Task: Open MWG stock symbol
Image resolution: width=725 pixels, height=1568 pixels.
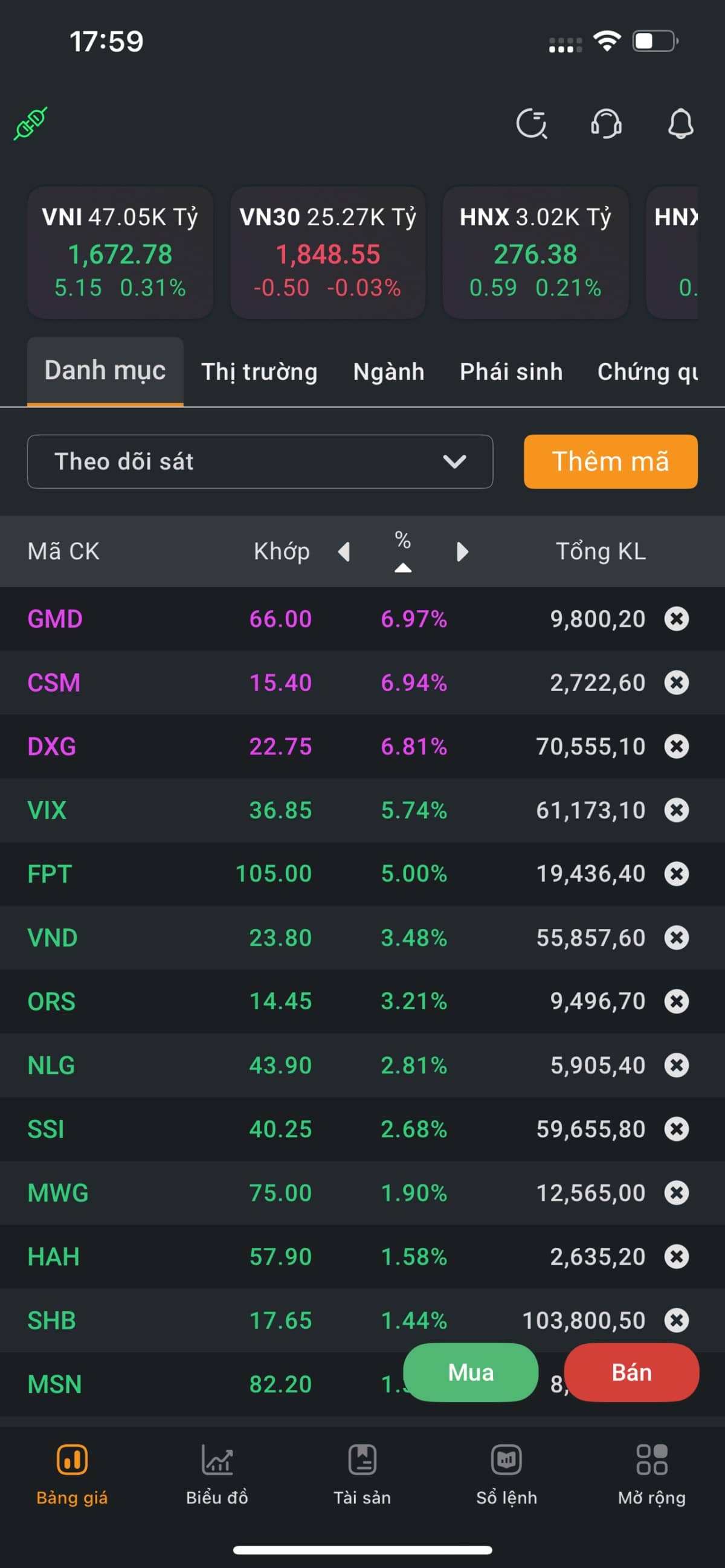Action: click(x=58, y=1193)
